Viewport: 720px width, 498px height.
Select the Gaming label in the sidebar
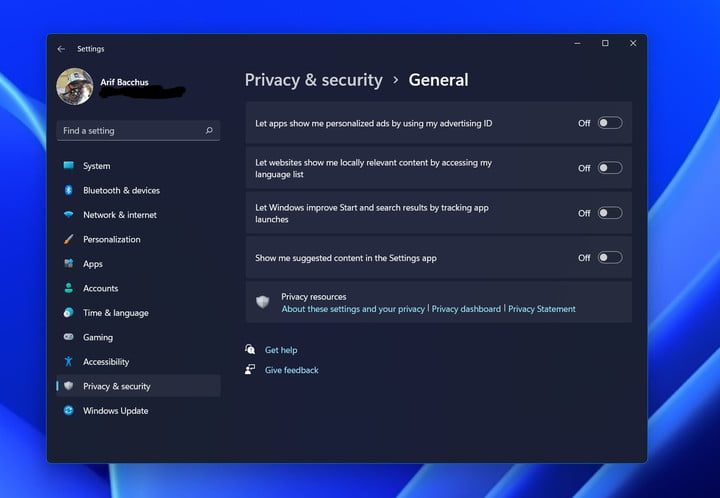click(x=98, y=337)
